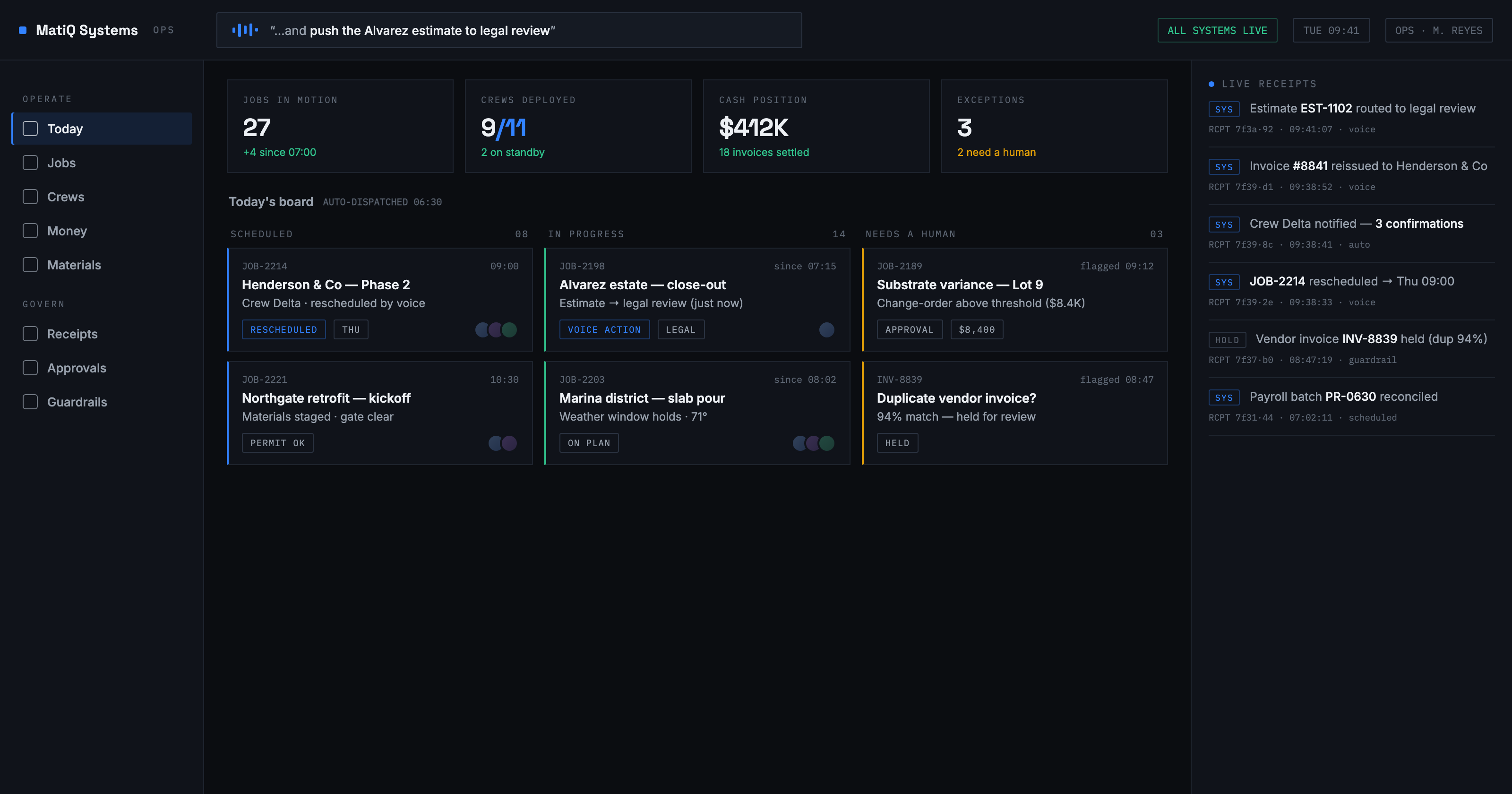Image resolution: width=1512 pixels, height=794 pixels.
Task: Click the TUE 09:41 clock badge
Action: pyautogui.click(x=1331, y=30)
